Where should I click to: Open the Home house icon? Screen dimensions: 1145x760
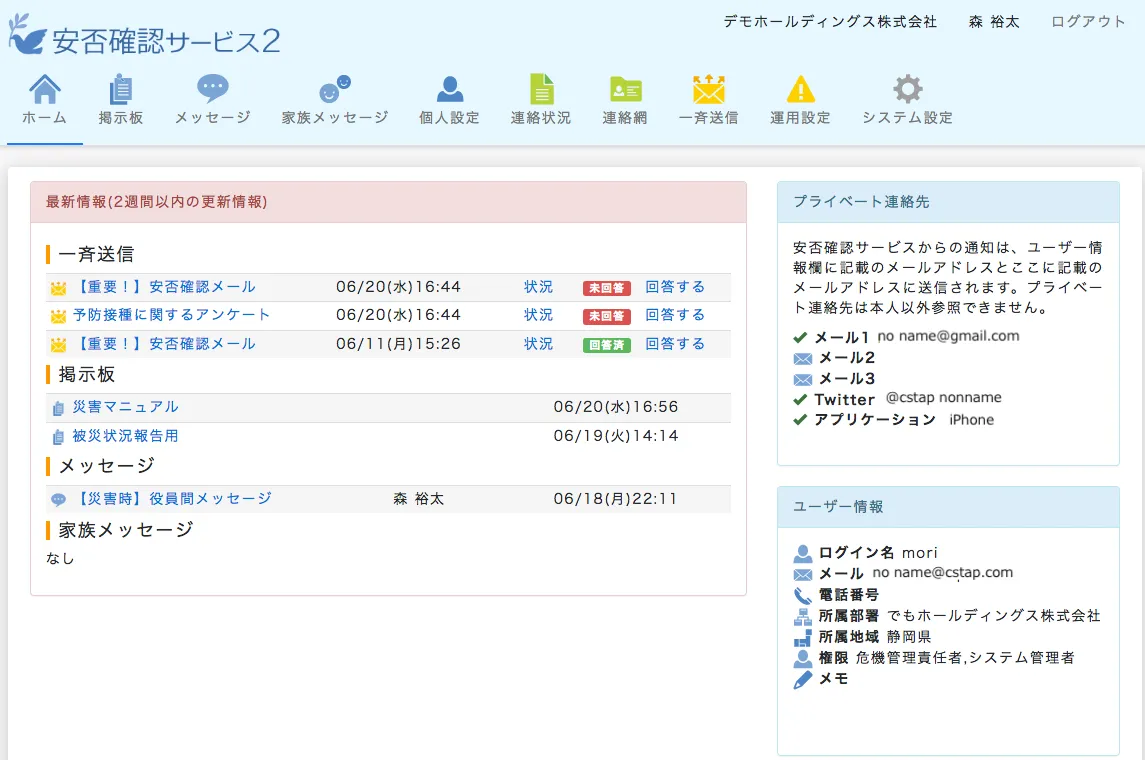pos(44,90)
